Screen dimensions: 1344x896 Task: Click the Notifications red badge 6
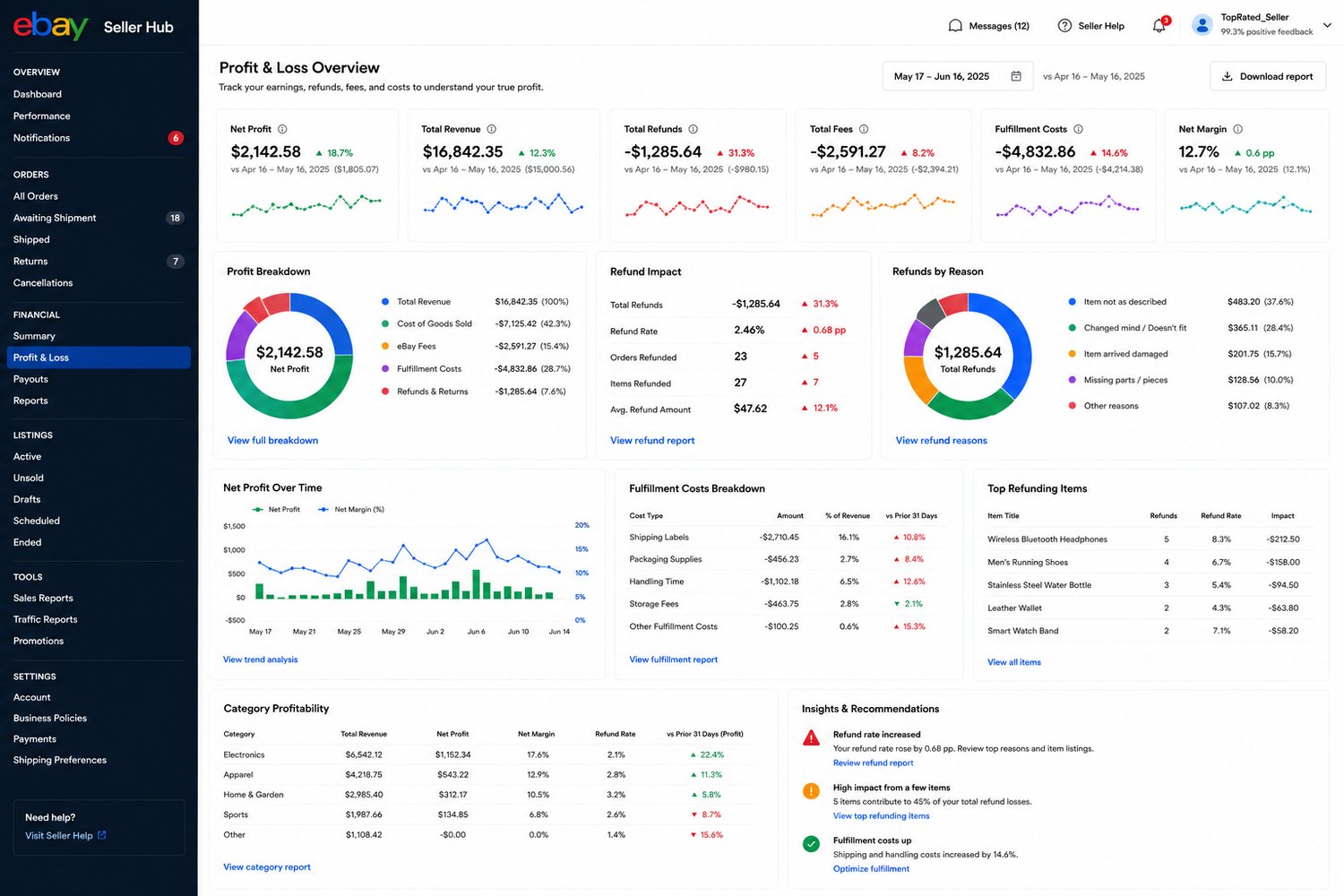[x=176, y=138]
